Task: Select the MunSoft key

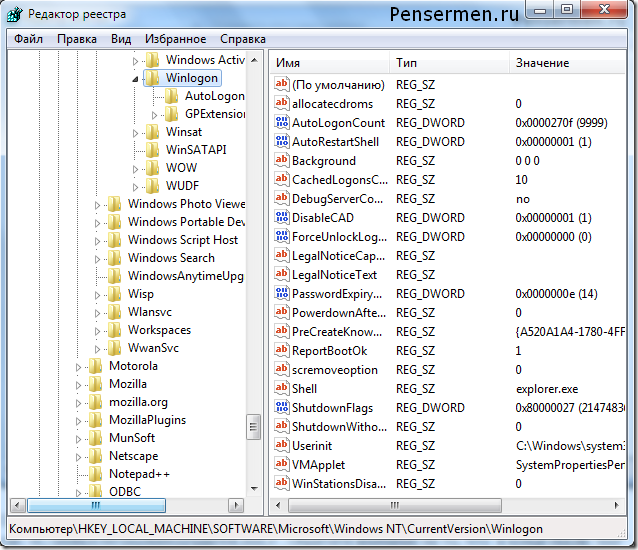Action: tap(132, 438)
